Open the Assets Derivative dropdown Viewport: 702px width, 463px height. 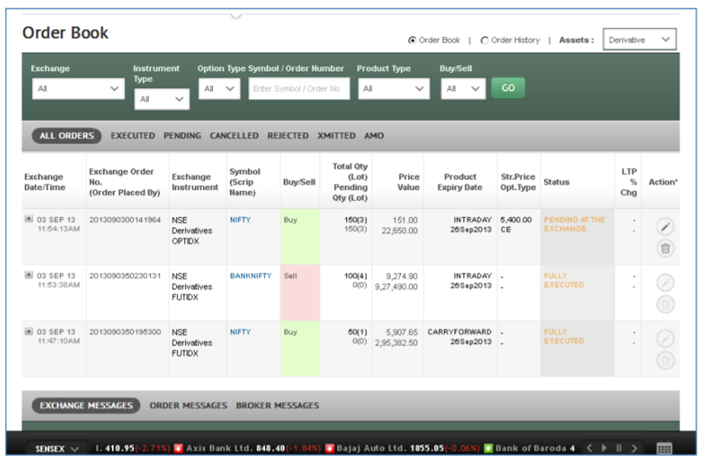pyautogui.click(x=639, y=40)
